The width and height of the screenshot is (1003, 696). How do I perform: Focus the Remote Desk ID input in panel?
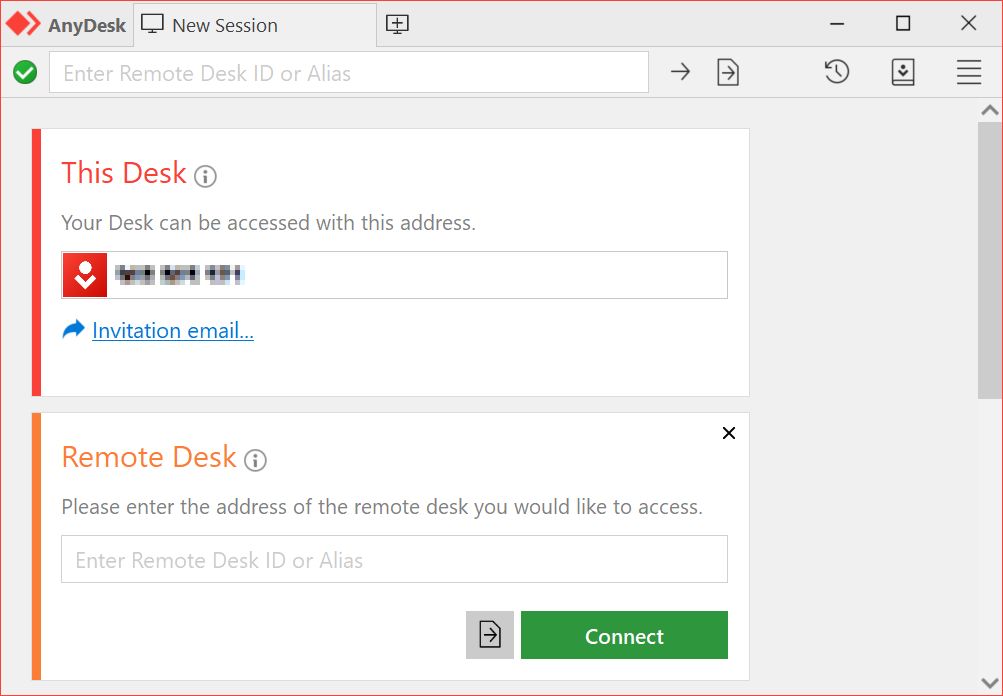tap(394, 559)
